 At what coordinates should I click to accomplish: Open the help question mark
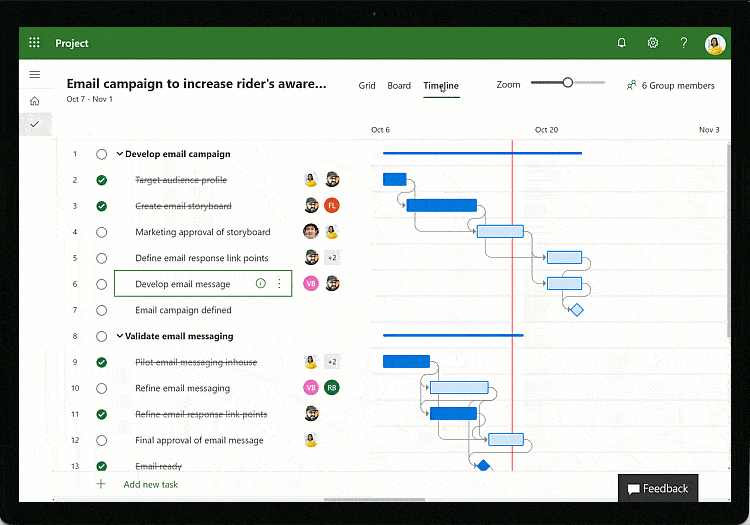684,43
